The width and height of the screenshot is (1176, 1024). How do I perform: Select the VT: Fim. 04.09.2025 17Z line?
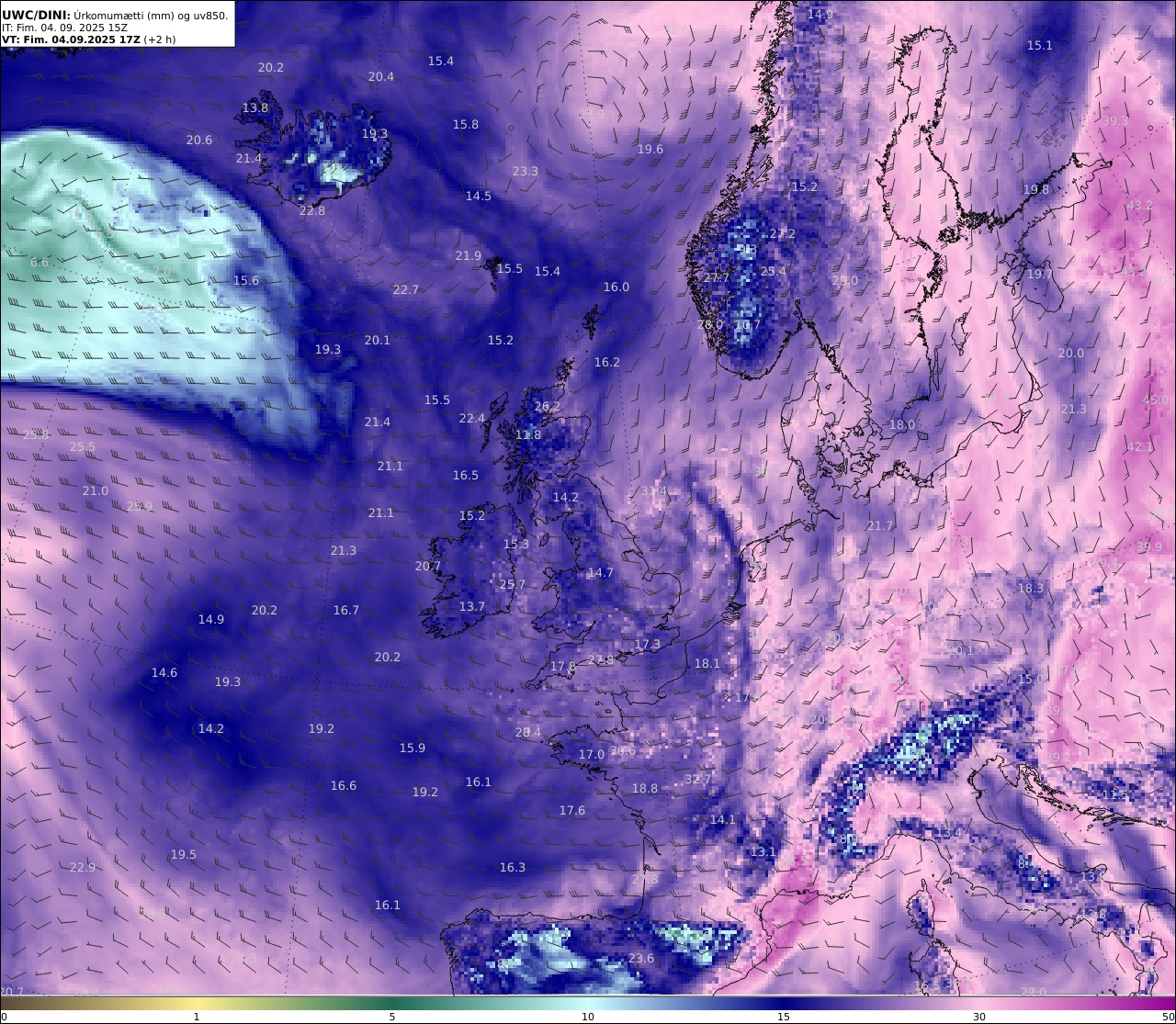(x=70, y=39)
